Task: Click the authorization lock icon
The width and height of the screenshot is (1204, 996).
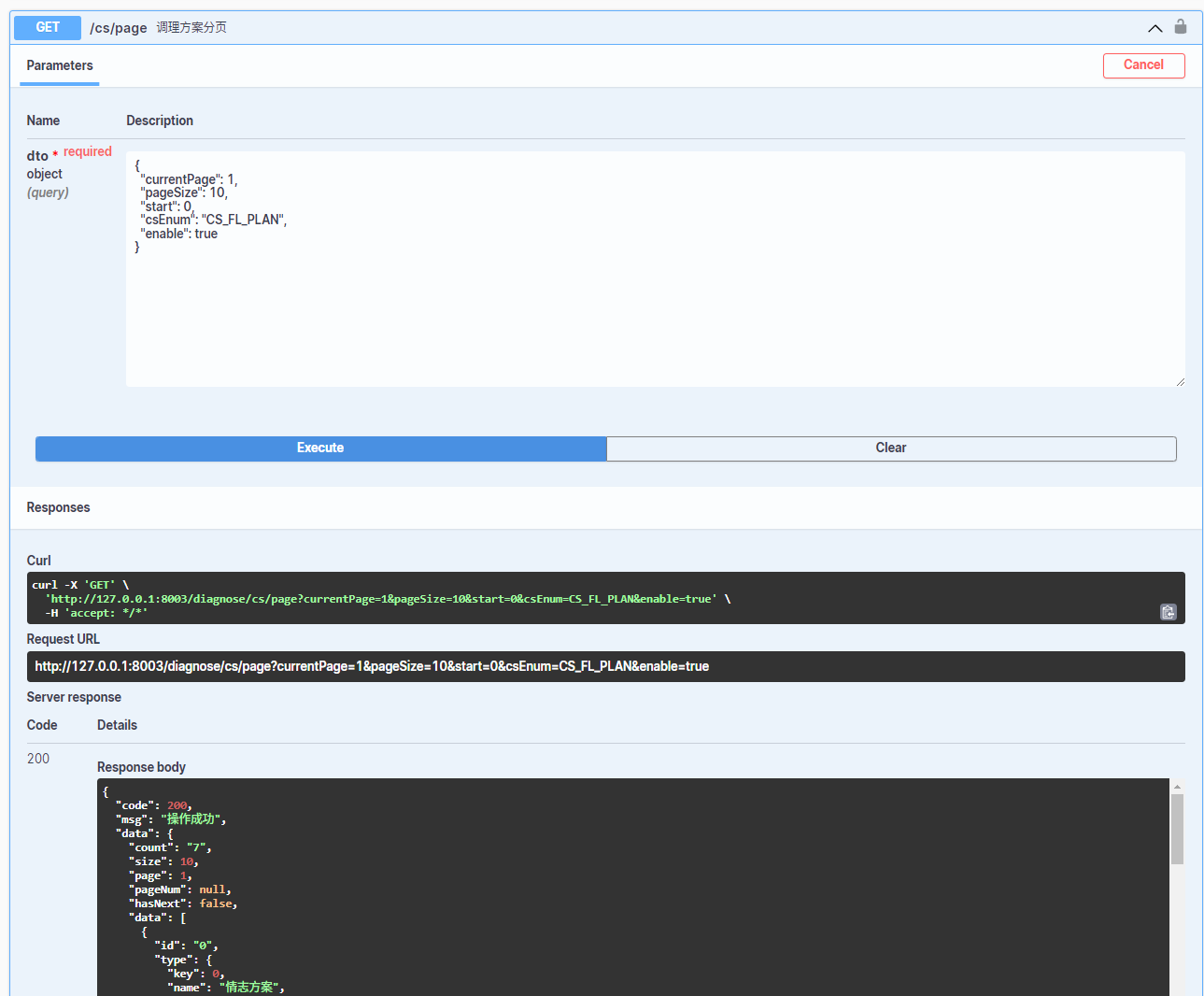Action: click(x=1181, y=26)
